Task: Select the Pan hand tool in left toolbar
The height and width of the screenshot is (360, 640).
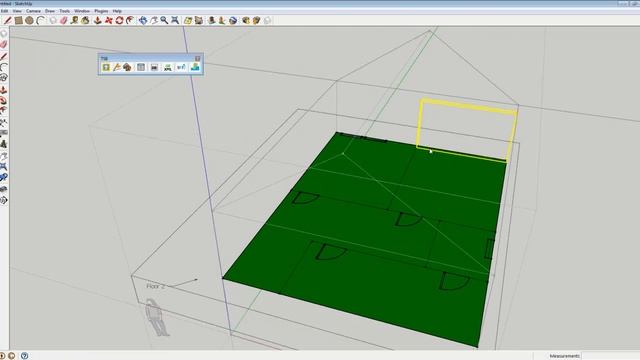Action: coord(4,156)
